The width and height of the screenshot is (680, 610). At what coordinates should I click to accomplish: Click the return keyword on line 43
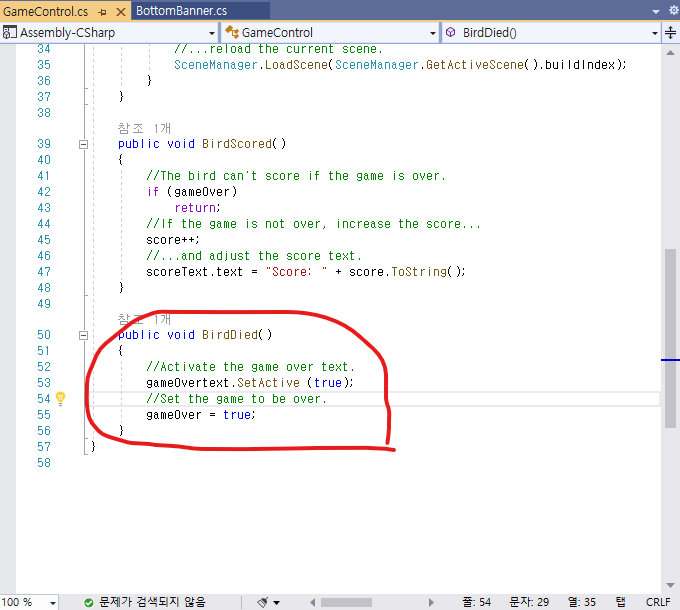click(x=195, y=208)
